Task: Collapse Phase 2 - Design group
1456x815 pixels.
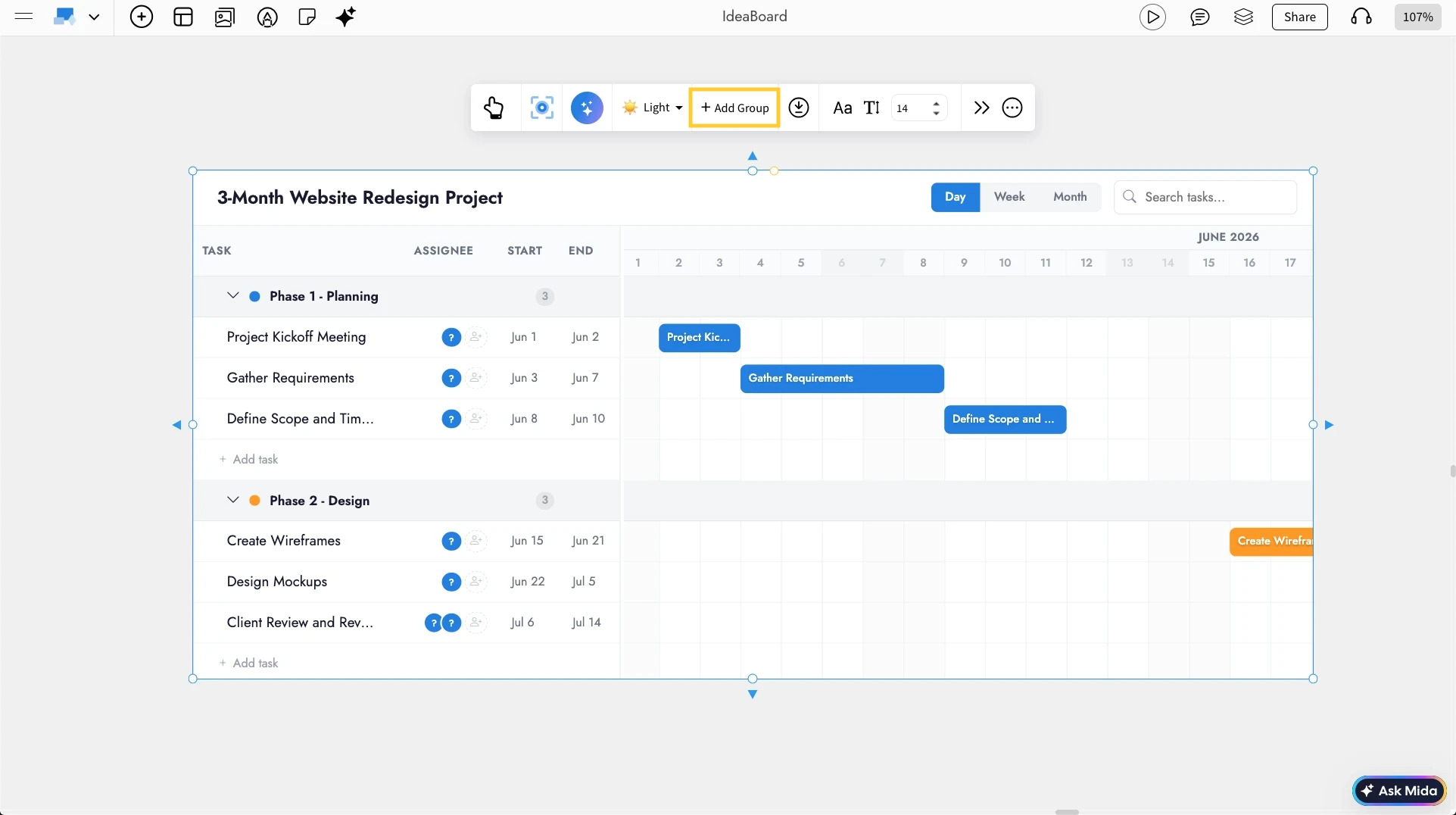Action: click(233, 500)
